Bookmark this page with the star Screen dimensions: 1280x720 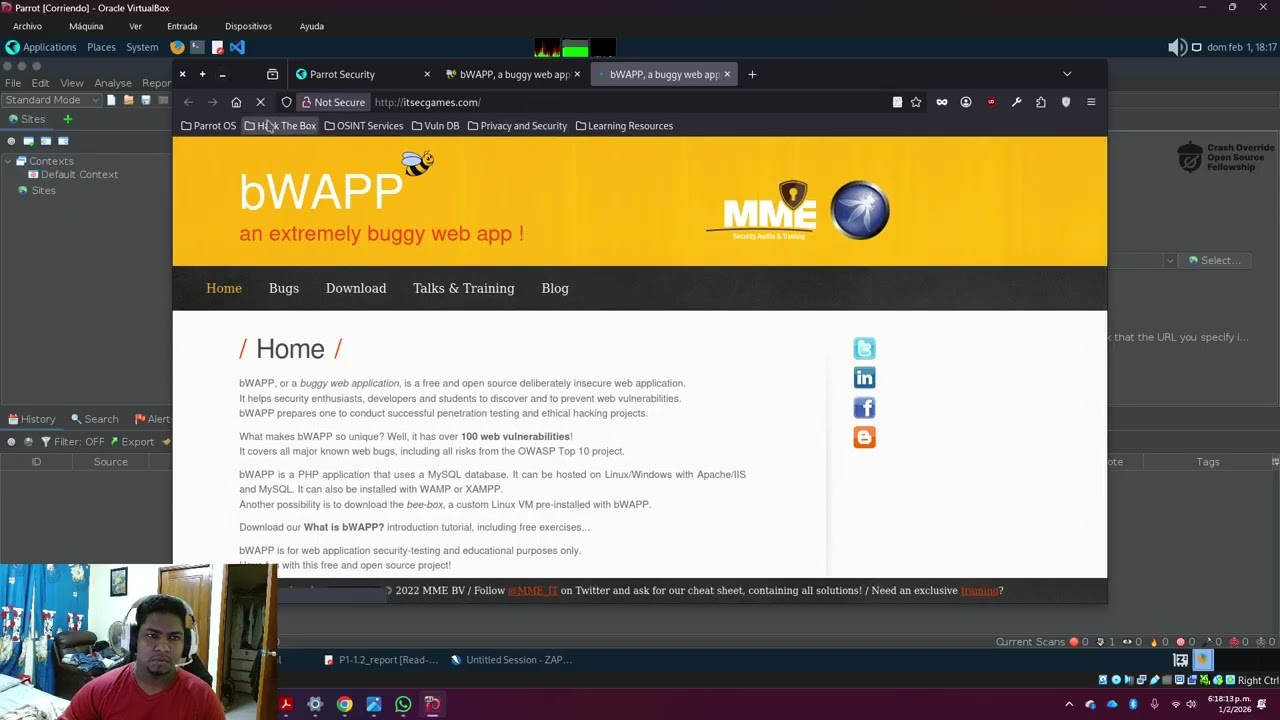click(x=916, y=102)
